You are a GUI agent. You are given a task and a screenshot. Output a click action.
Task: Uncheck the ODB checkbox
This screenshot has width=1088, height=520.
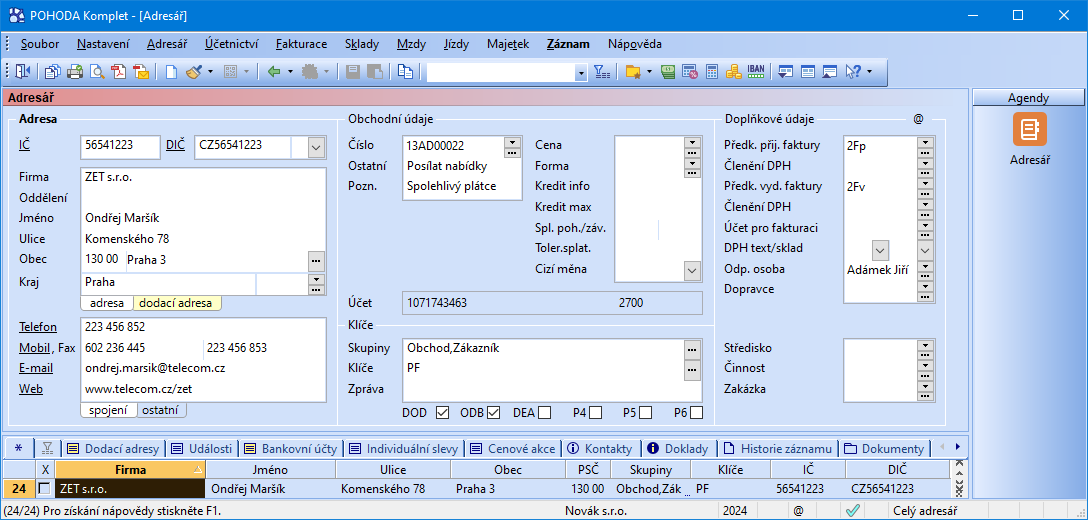click(493, 413)
